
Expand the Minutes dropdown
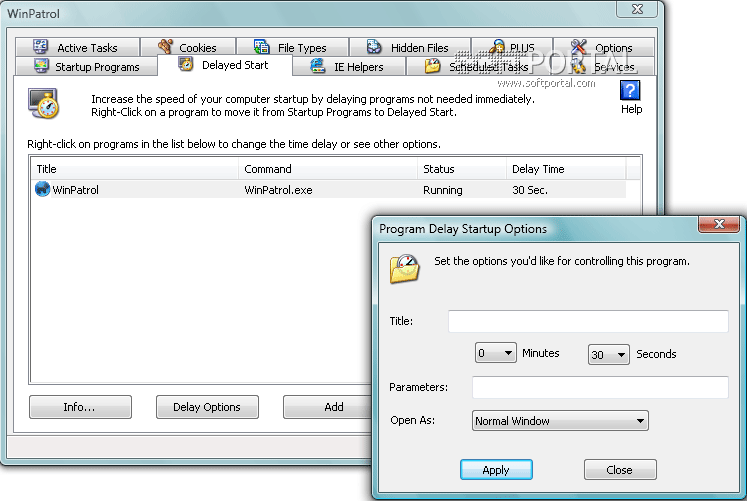coord(495,353)
